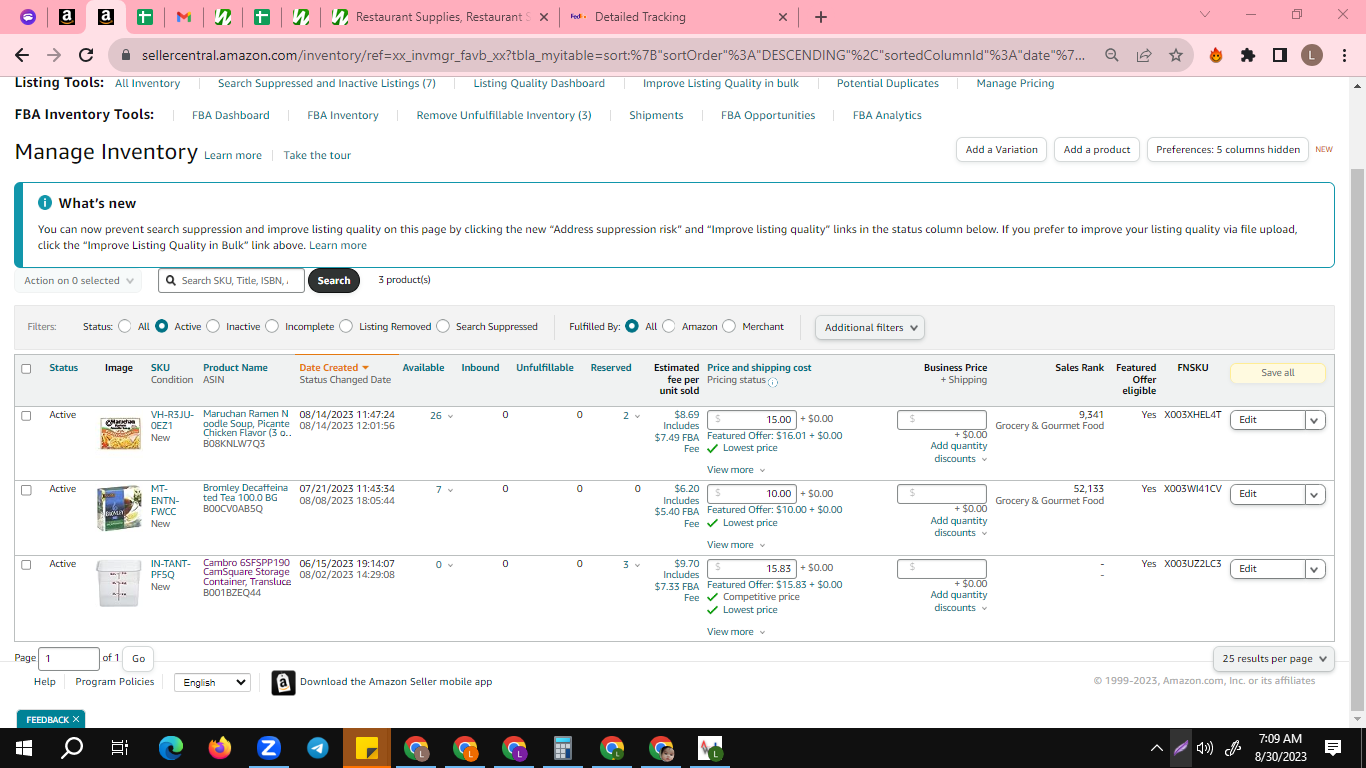View site information via the lock icon

126,56
